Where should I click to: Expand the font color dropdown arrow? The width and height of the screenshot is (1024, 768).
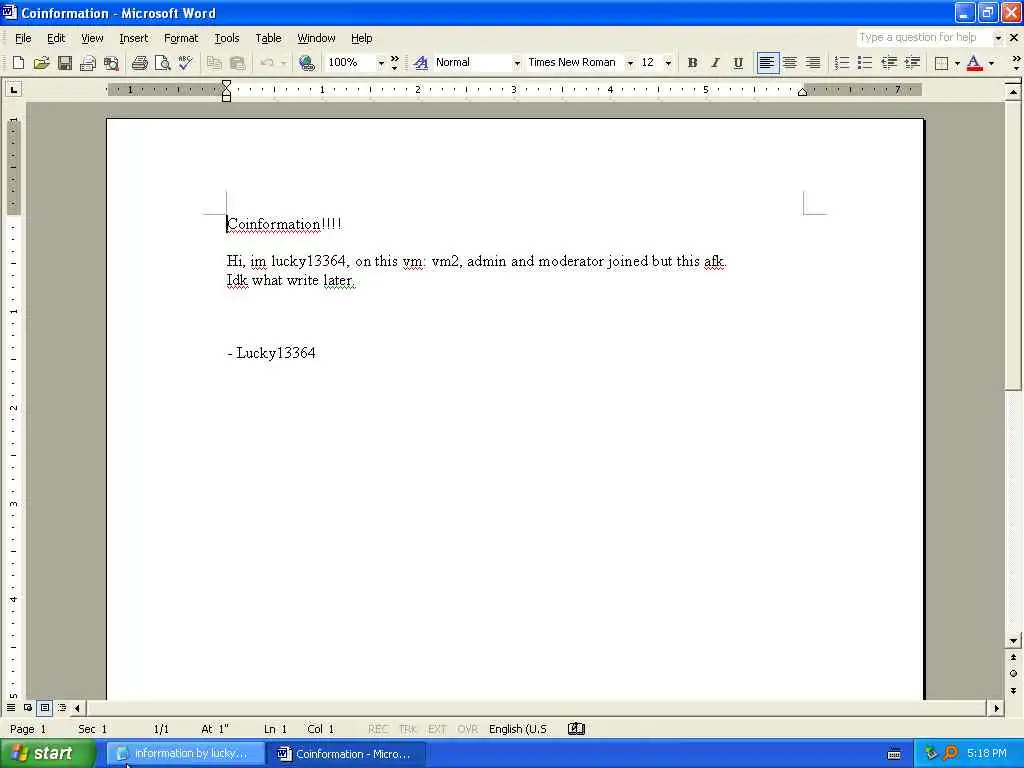(x=991, y=63)
